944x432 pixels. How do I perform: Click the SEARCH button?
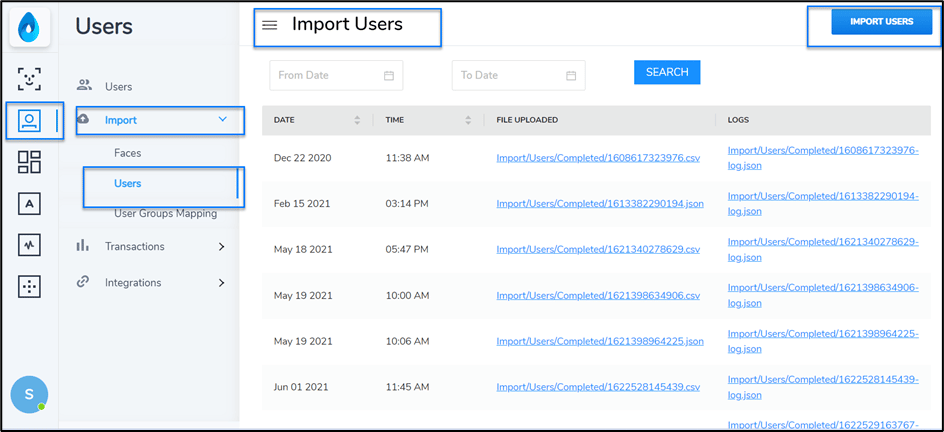tap(667, 72)
